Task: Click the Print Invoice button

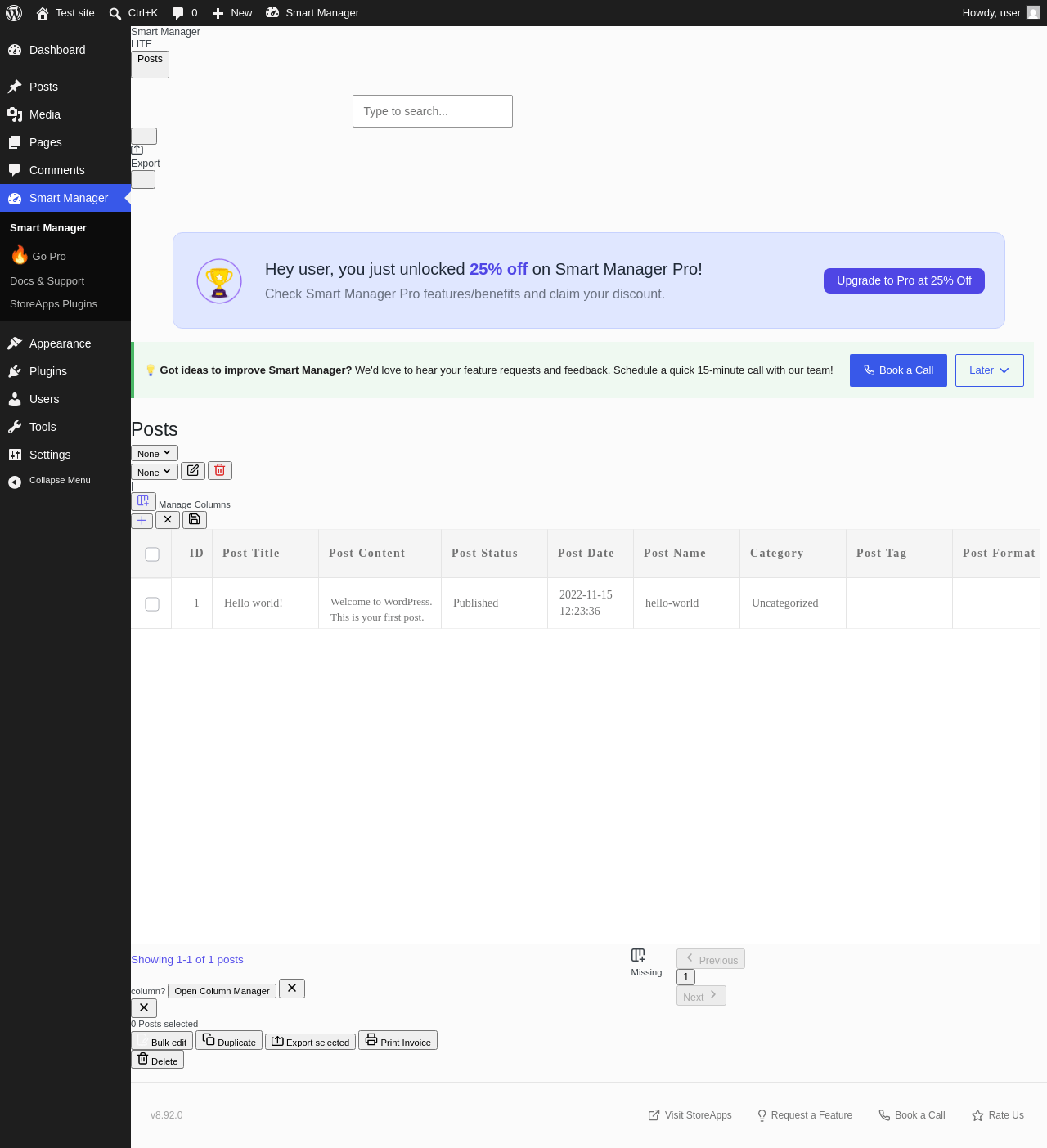Action: click(398, 1040)
